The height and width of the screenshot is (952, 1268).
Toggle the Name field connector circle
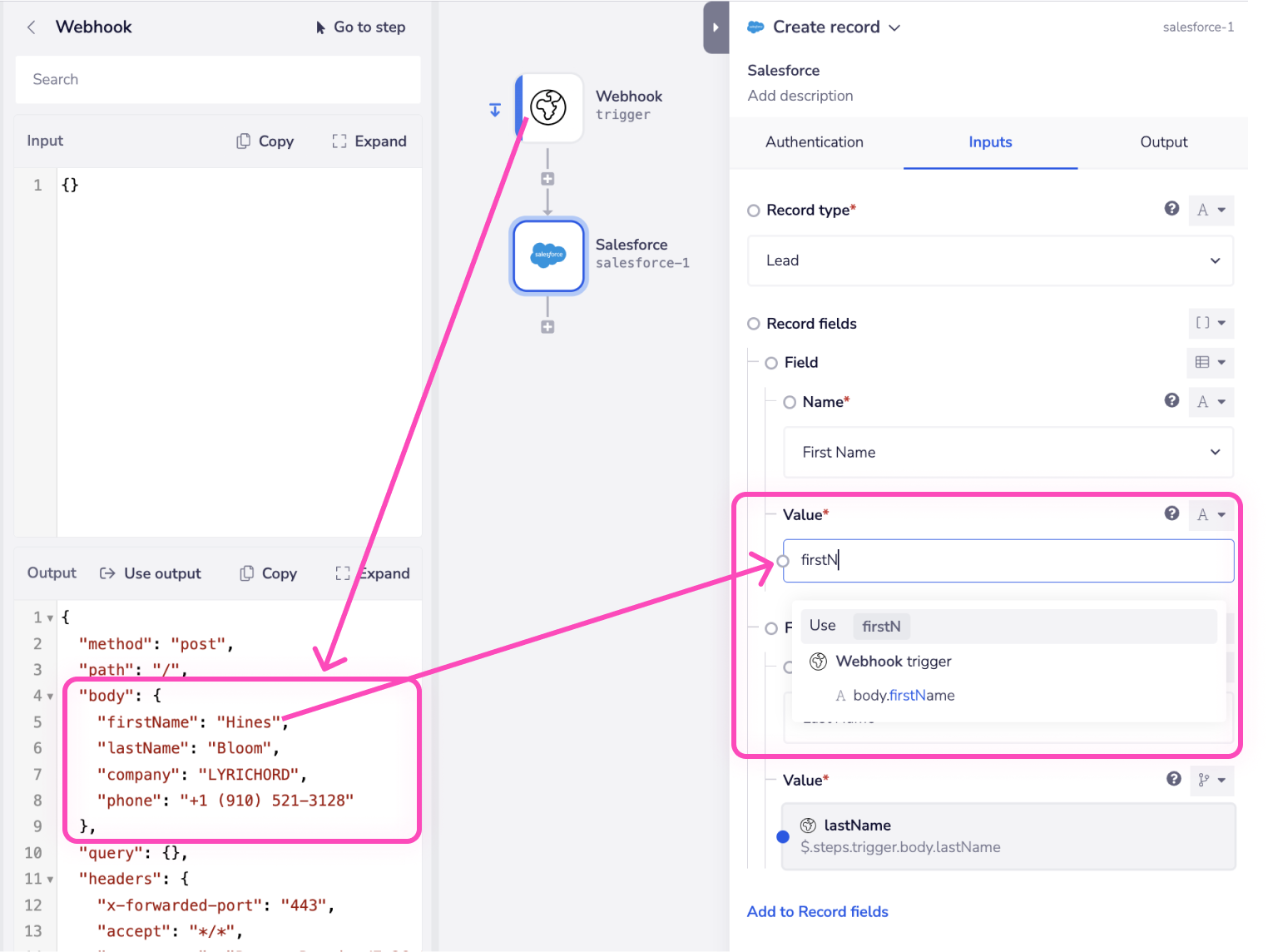[x=790, y=403]
